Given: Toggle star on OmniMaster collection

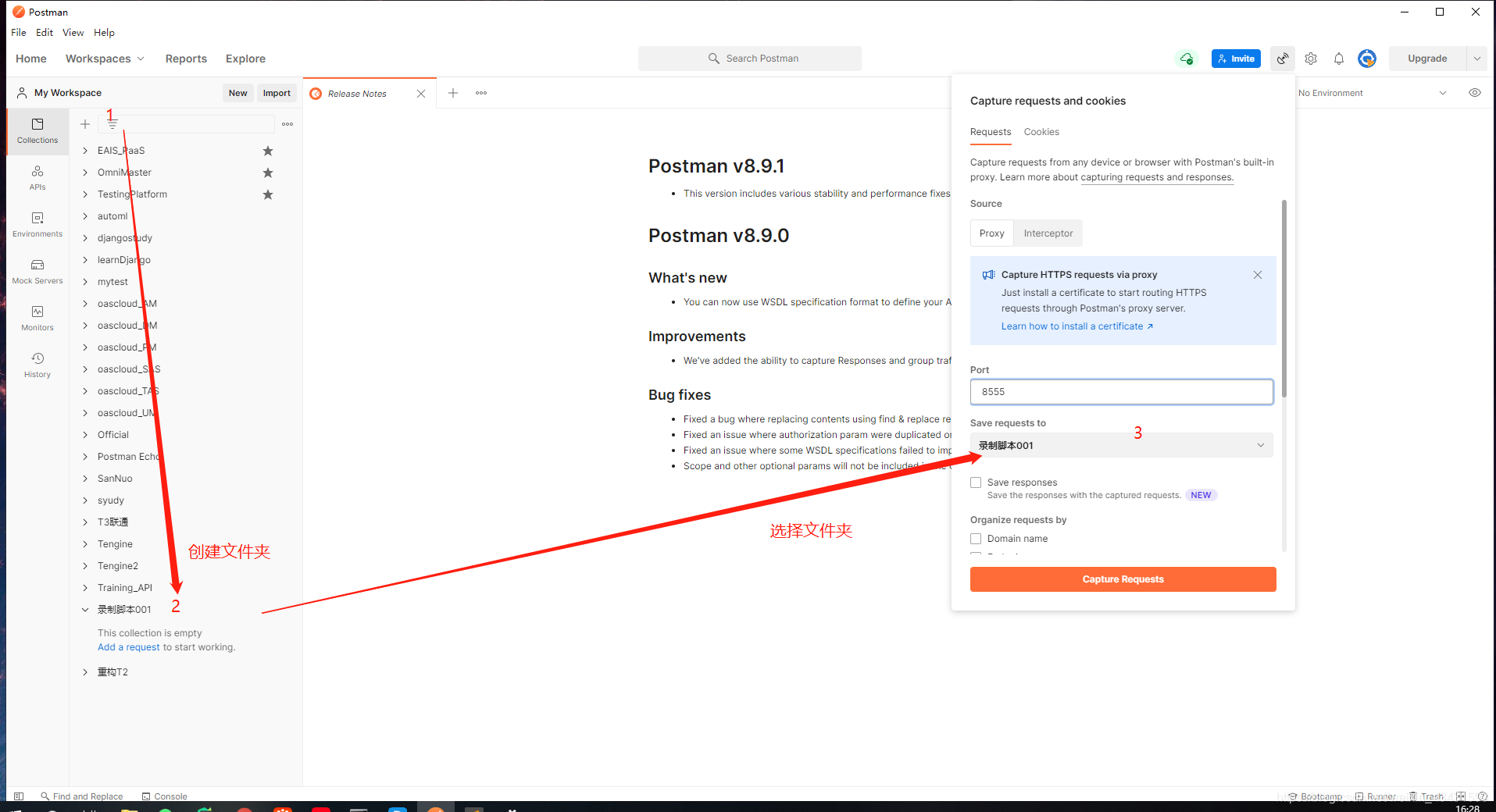Looking at the screenshot, I should 268,173.
